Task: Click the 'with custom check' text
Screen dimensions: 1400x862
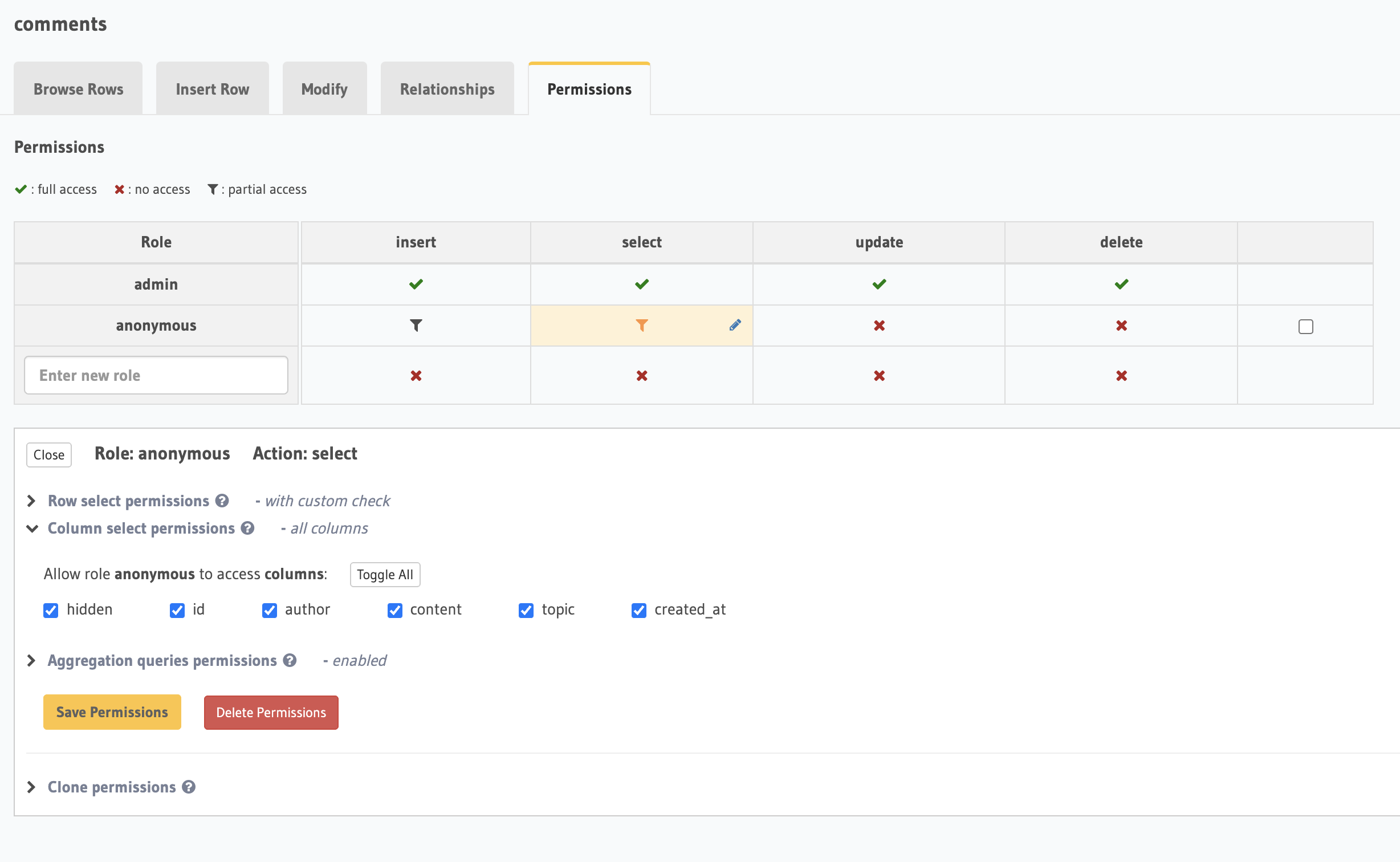Action: [327, 501]
